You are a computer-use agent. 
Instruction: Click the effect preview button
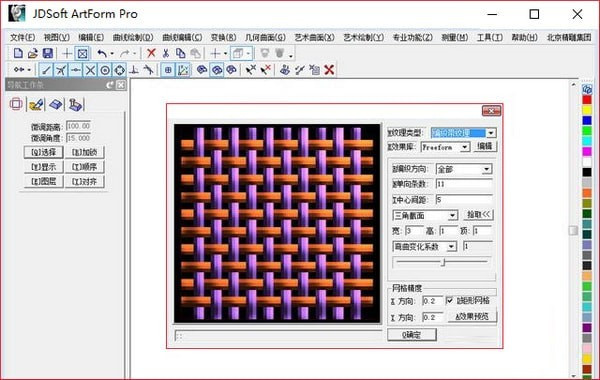pyautogui.click(x=472, y=317)
